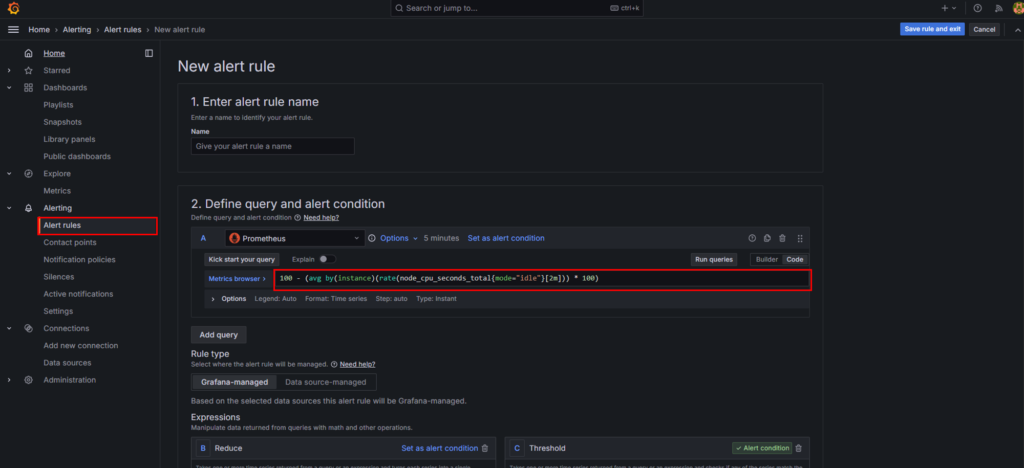Delete the Reduce expression B
This screenshot has width=1024, height=468.
[x=486, y=448]
